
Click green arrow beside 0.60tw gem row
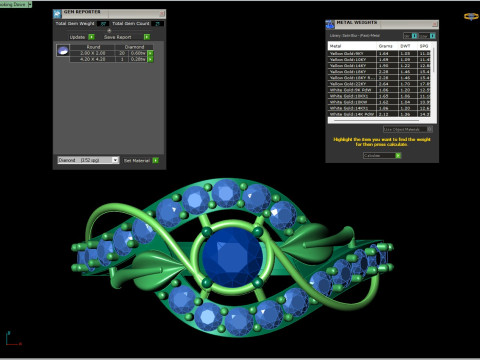coord(150,53)
